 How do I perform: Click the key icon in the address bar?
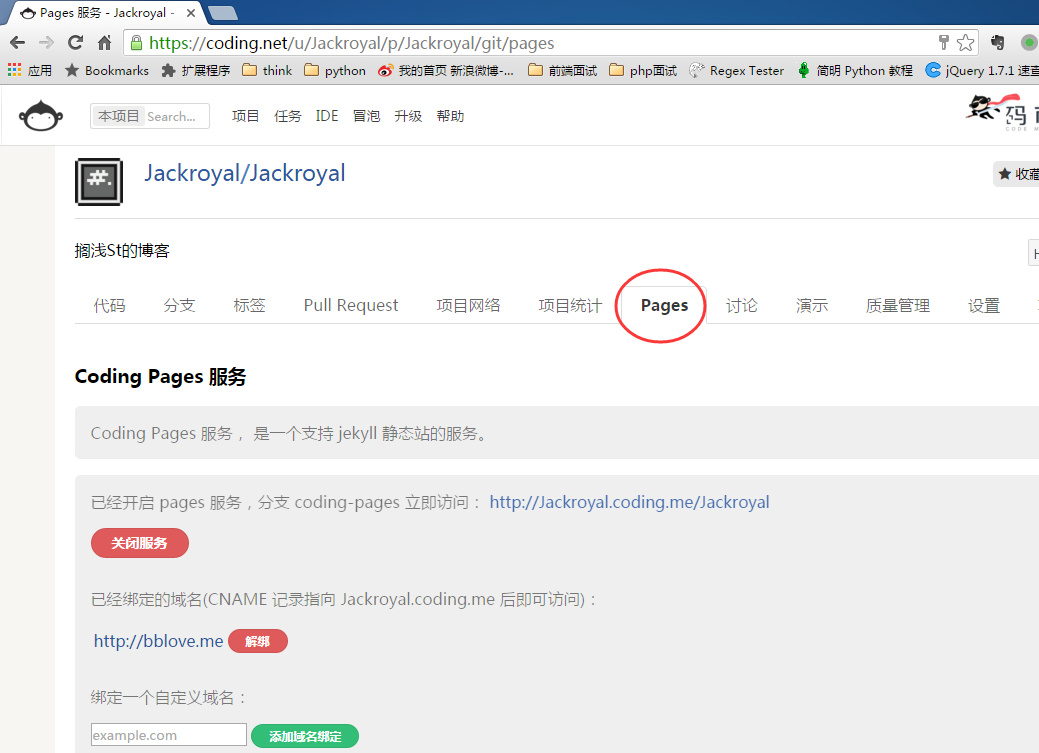(x=944, y=43)
